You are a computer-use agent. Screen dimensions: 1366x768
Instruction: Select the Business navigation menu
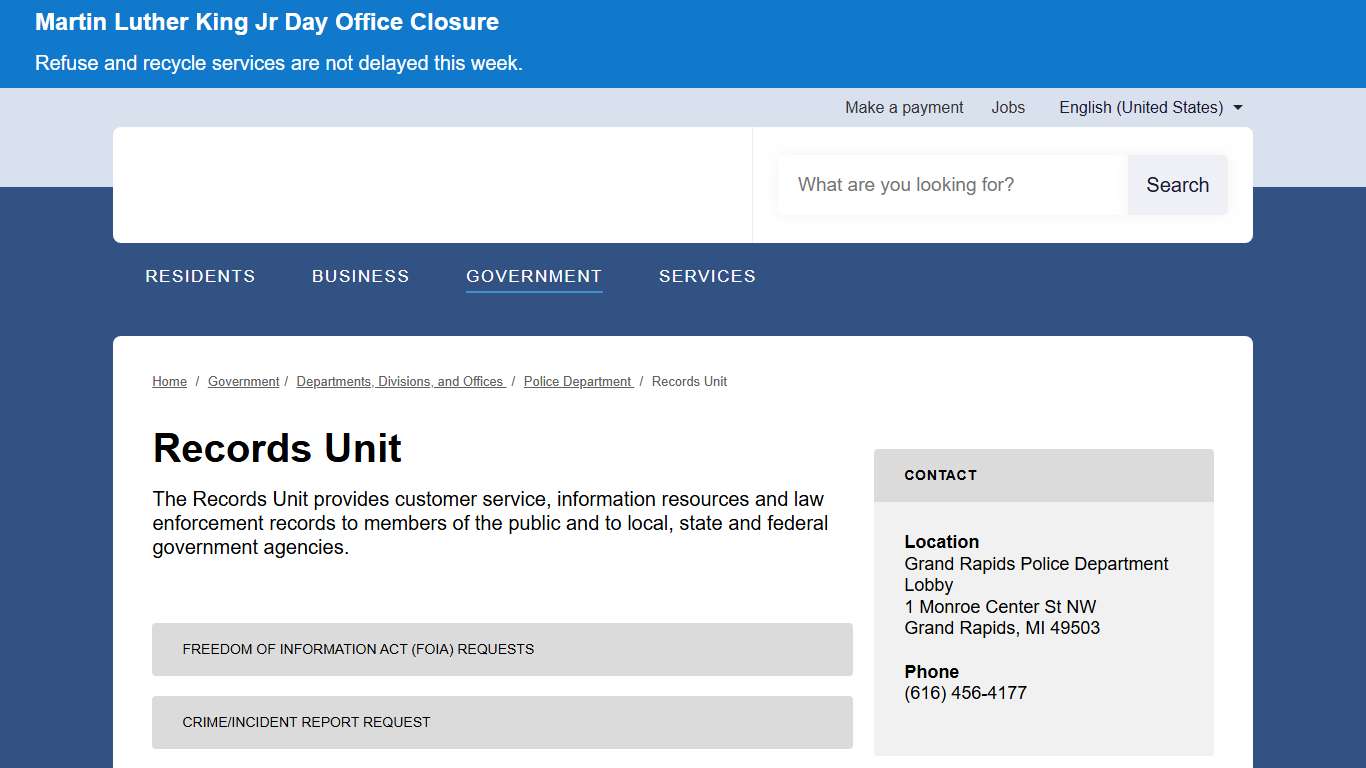[x=360, y=276]
